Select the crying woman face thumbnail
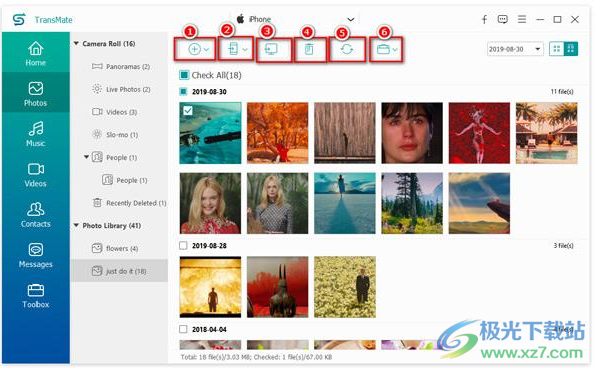This screenshot has width=596, height=369. pos(412,133)
